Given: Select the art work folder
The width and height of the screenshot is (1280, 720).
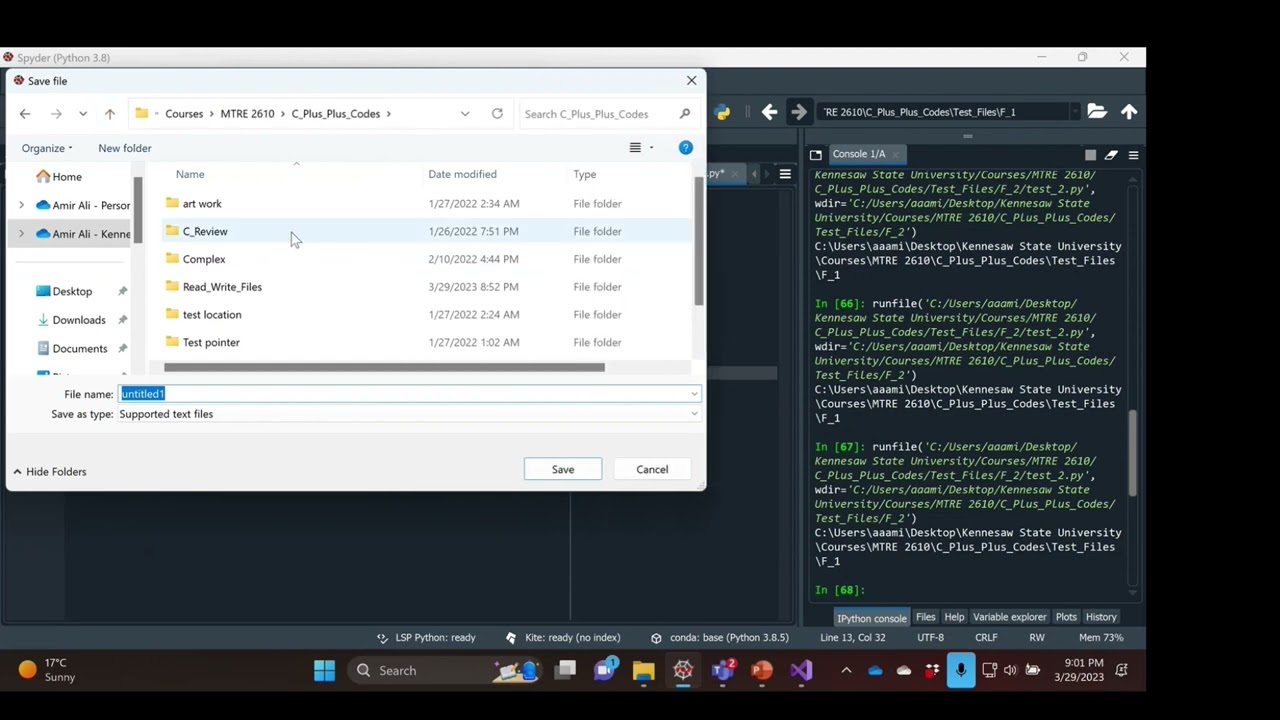Looking at the screenshot, I should [202, 204].
